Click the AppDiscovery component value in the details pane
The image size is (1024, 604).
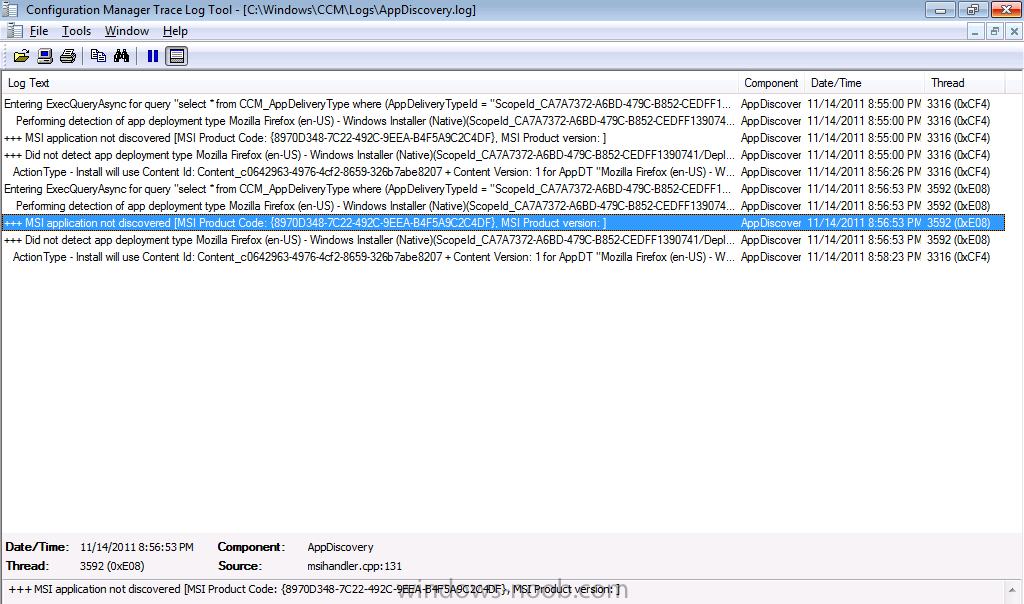[340, 547]
